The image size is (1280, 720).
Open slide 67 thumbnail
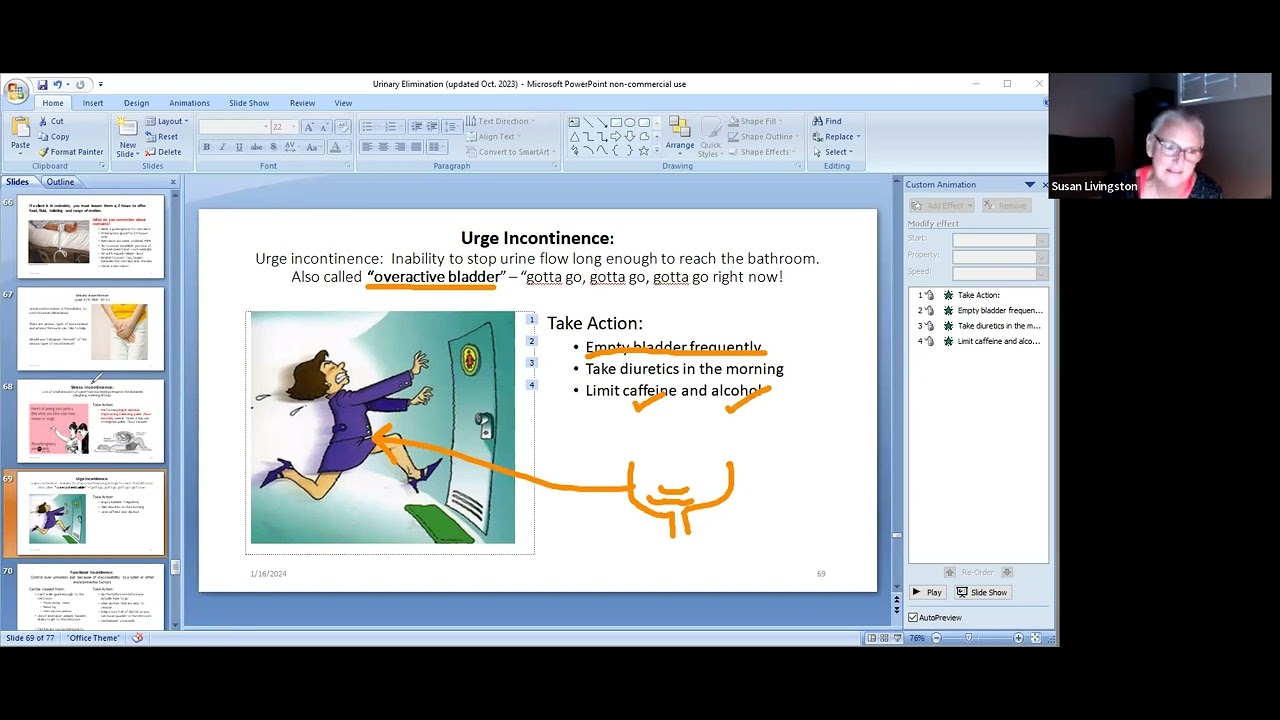(x=91, y=330)
